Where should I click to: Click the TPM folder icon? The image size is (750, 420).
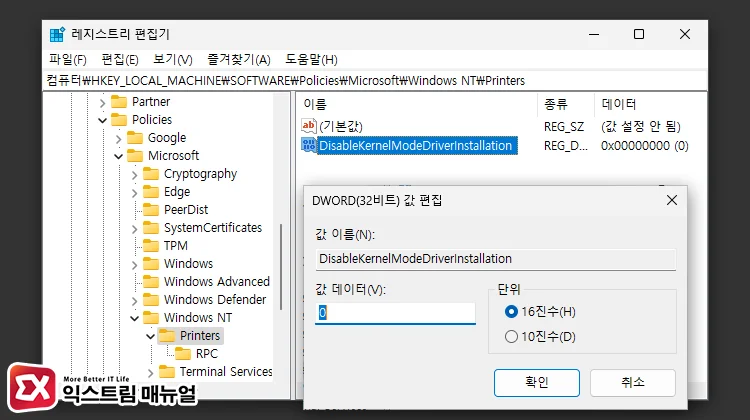[151, 246]
